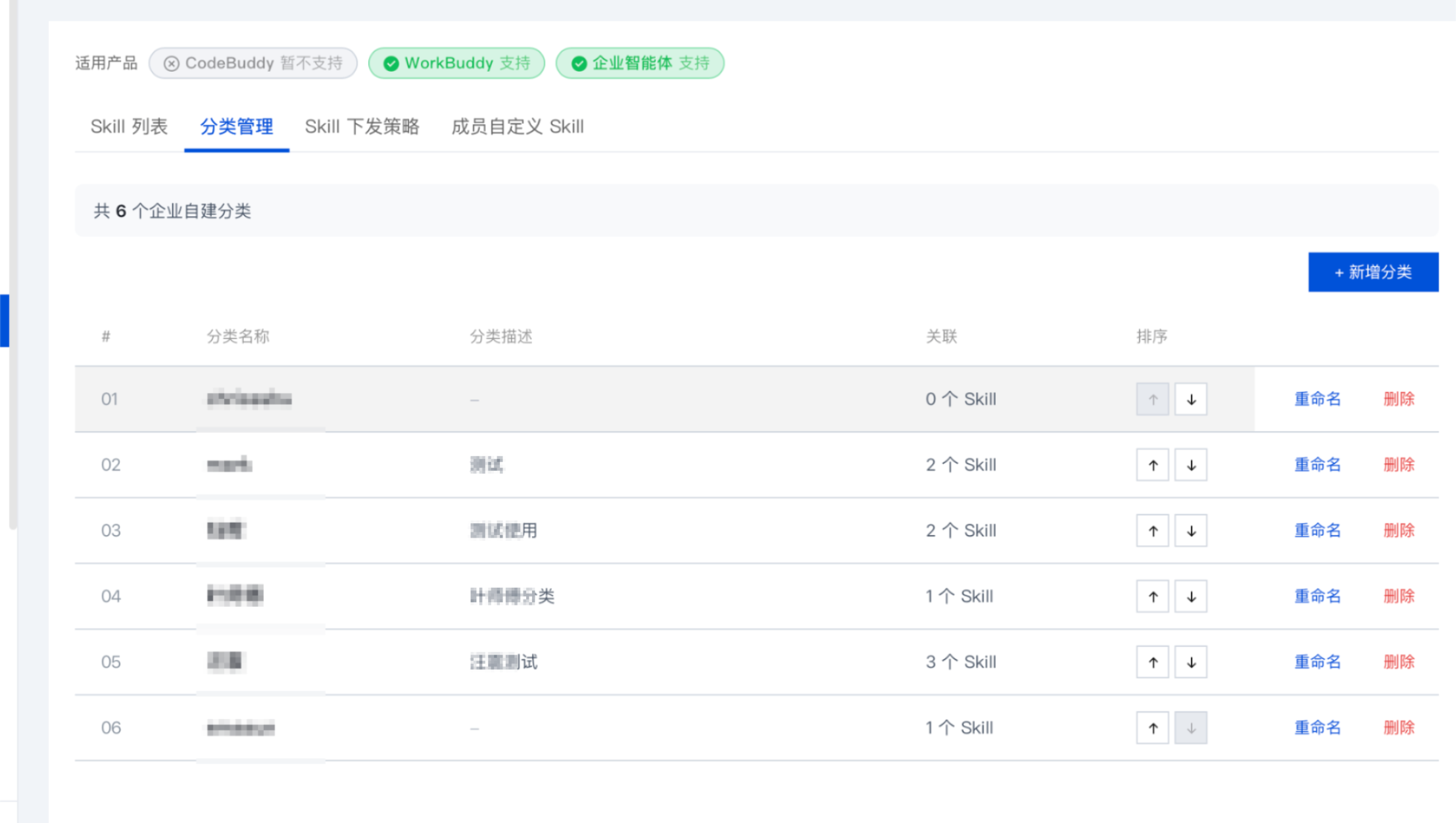Click the up arrow in row 02
This screenshot has width=1456, height=823.
1153,465
